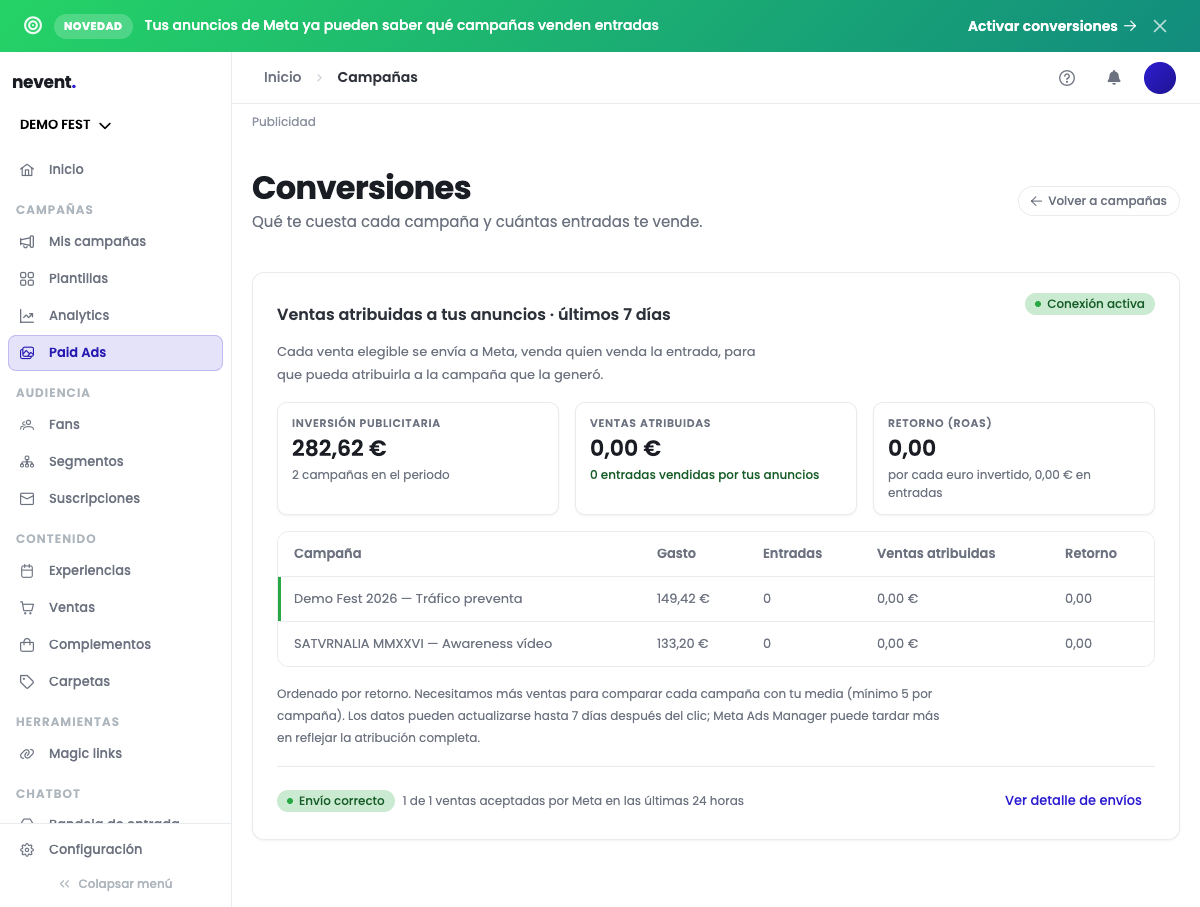Click the Paid Ads image icon
Screen dimensions: 1200x907
(x=27, y=353)
